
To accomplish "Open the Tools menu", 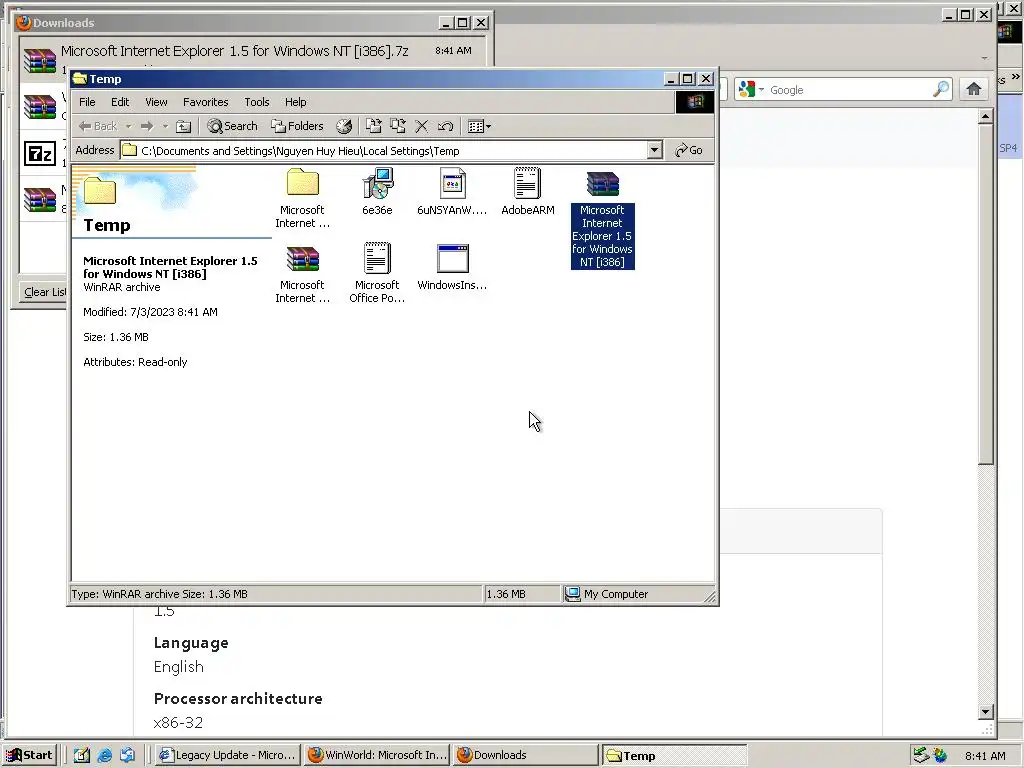I will [257, 102].
